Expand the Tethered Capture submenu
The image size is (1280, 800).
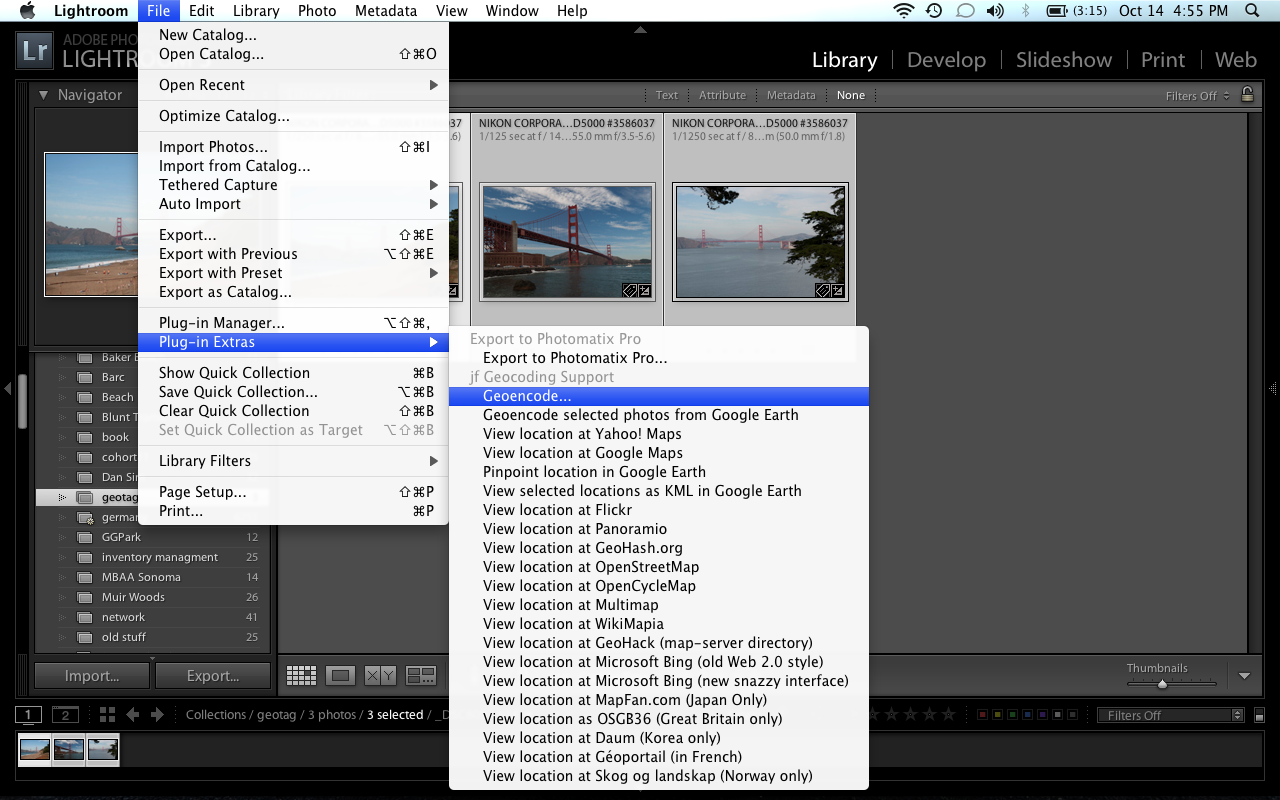pyautogui.click(x=293, y=185)
